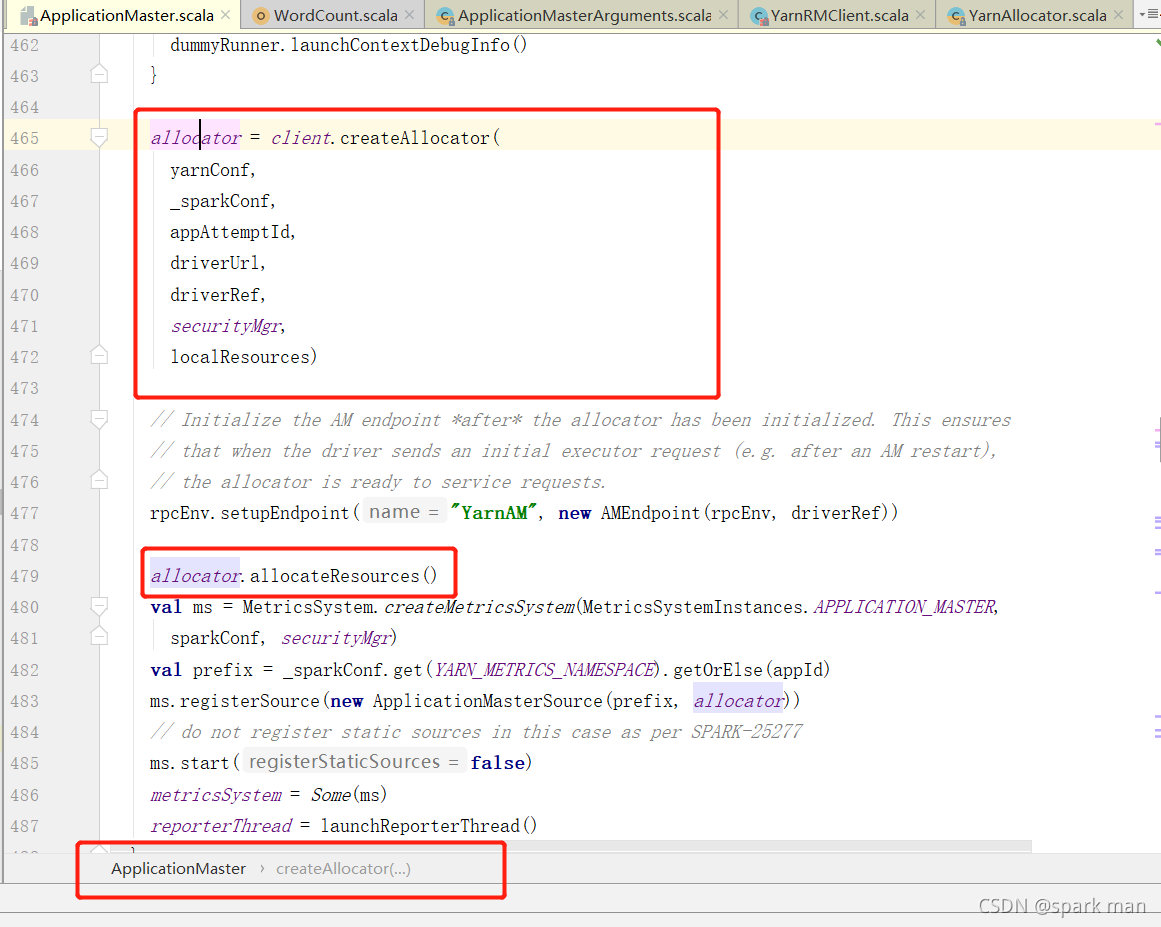Click APPLICATION_MASTER constant on line 480
Screen dimensions: 1161x927
click(904, 607)
